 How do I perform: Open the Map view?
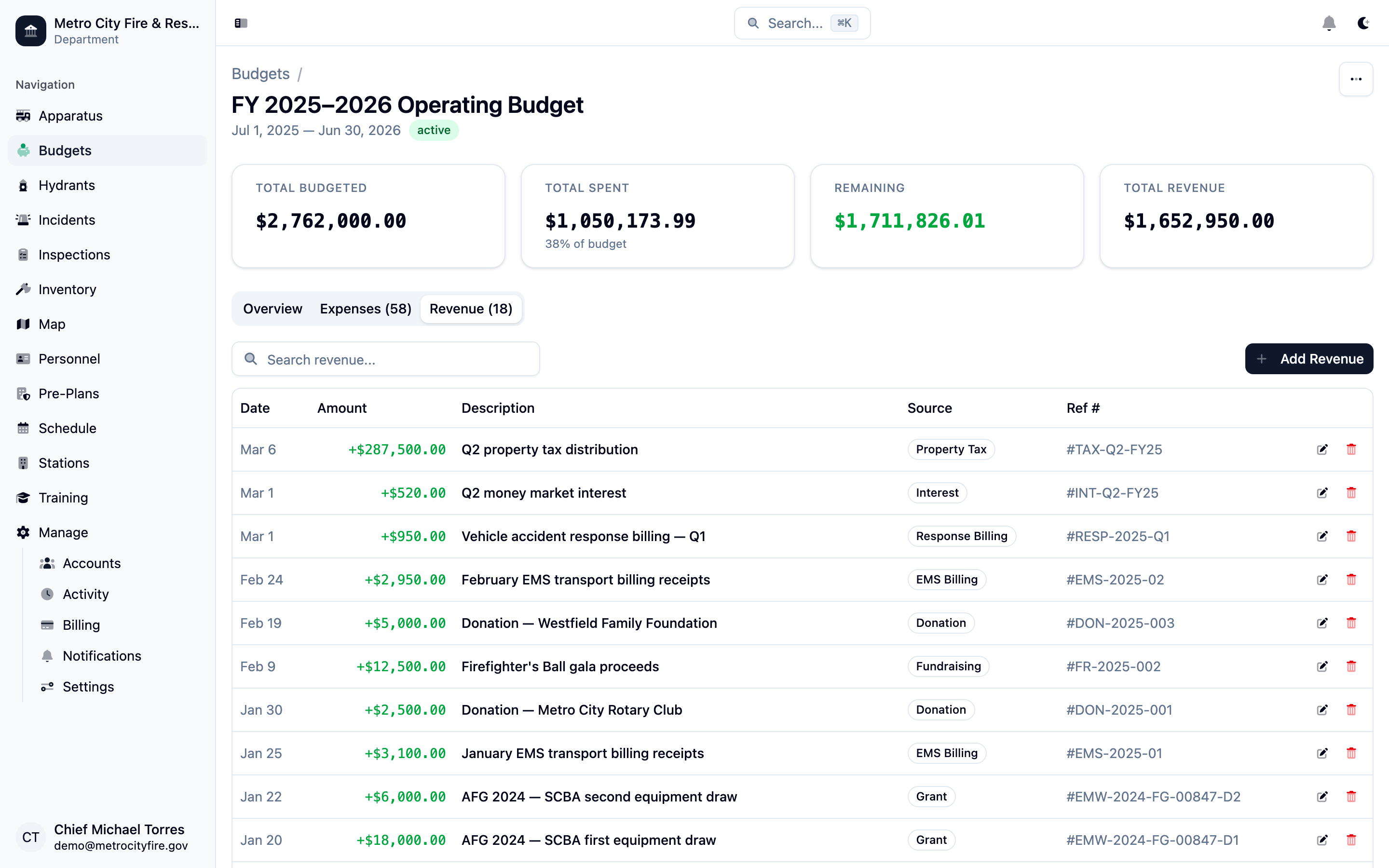51,324
